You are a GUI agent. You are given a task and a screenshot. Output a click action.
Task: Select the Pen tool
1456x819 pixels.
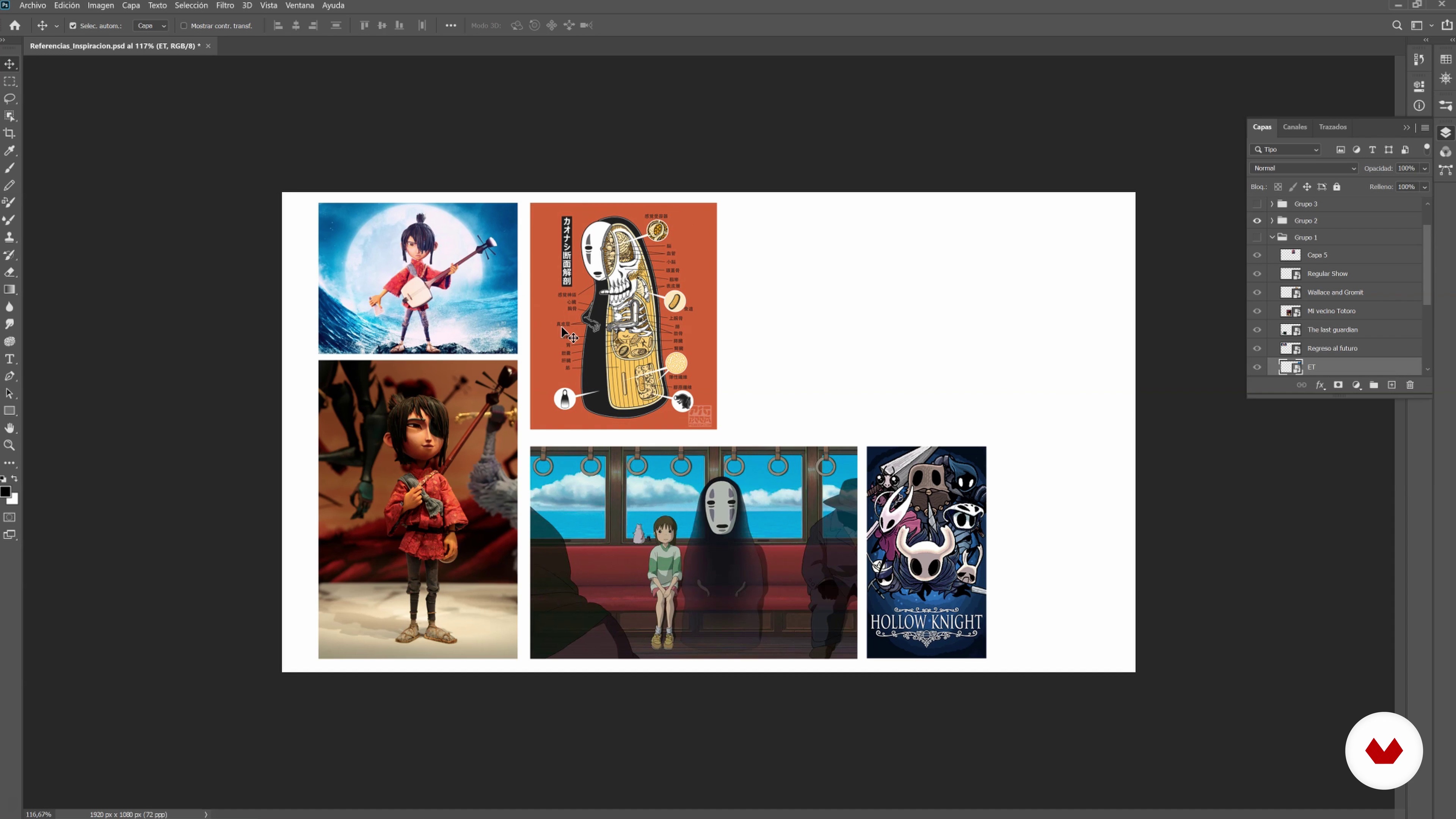(9, 376)
